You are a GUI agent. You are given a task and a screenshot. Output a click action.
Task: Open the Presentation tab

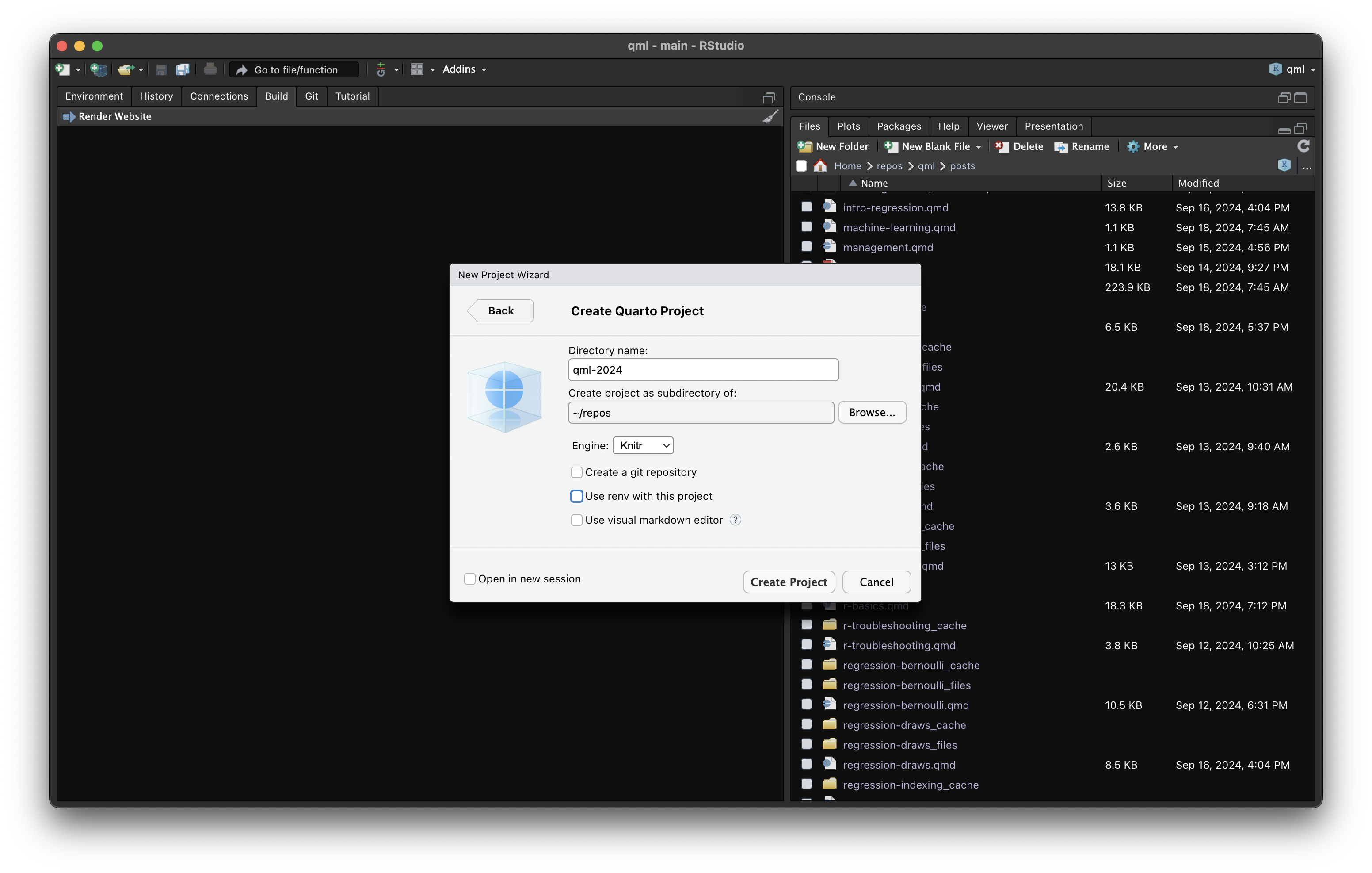tap(1053, 126)
